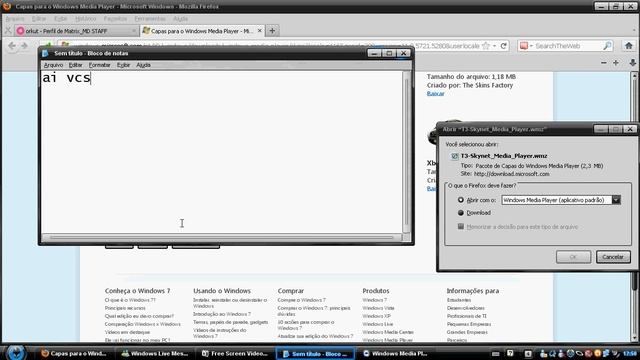Open Compre o Windows 7 link
The width and height of the screenshot is (640, 360).
[x=302, y=300]
